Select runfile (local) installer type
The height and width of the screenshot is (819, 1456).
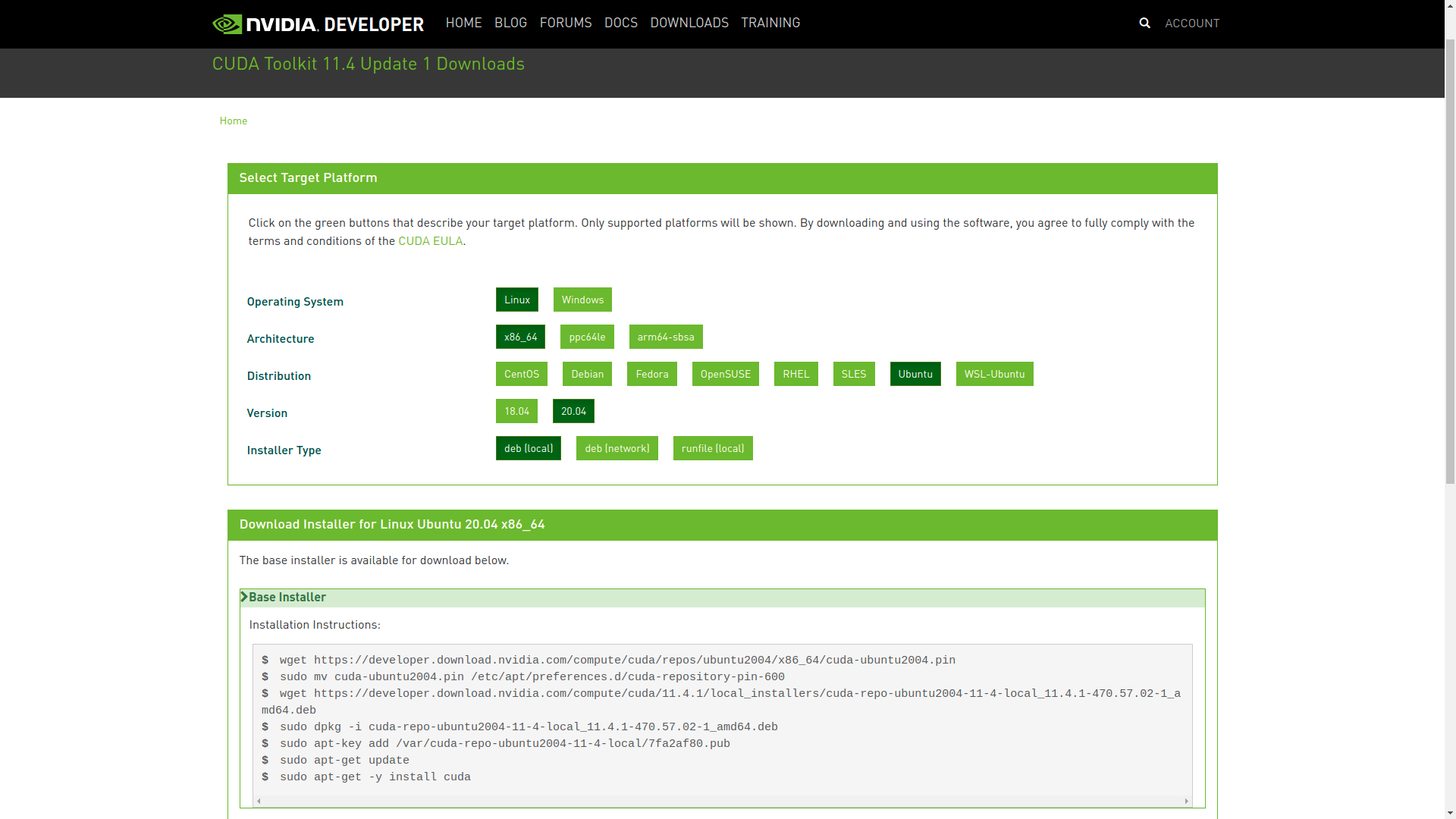[712, 448]
